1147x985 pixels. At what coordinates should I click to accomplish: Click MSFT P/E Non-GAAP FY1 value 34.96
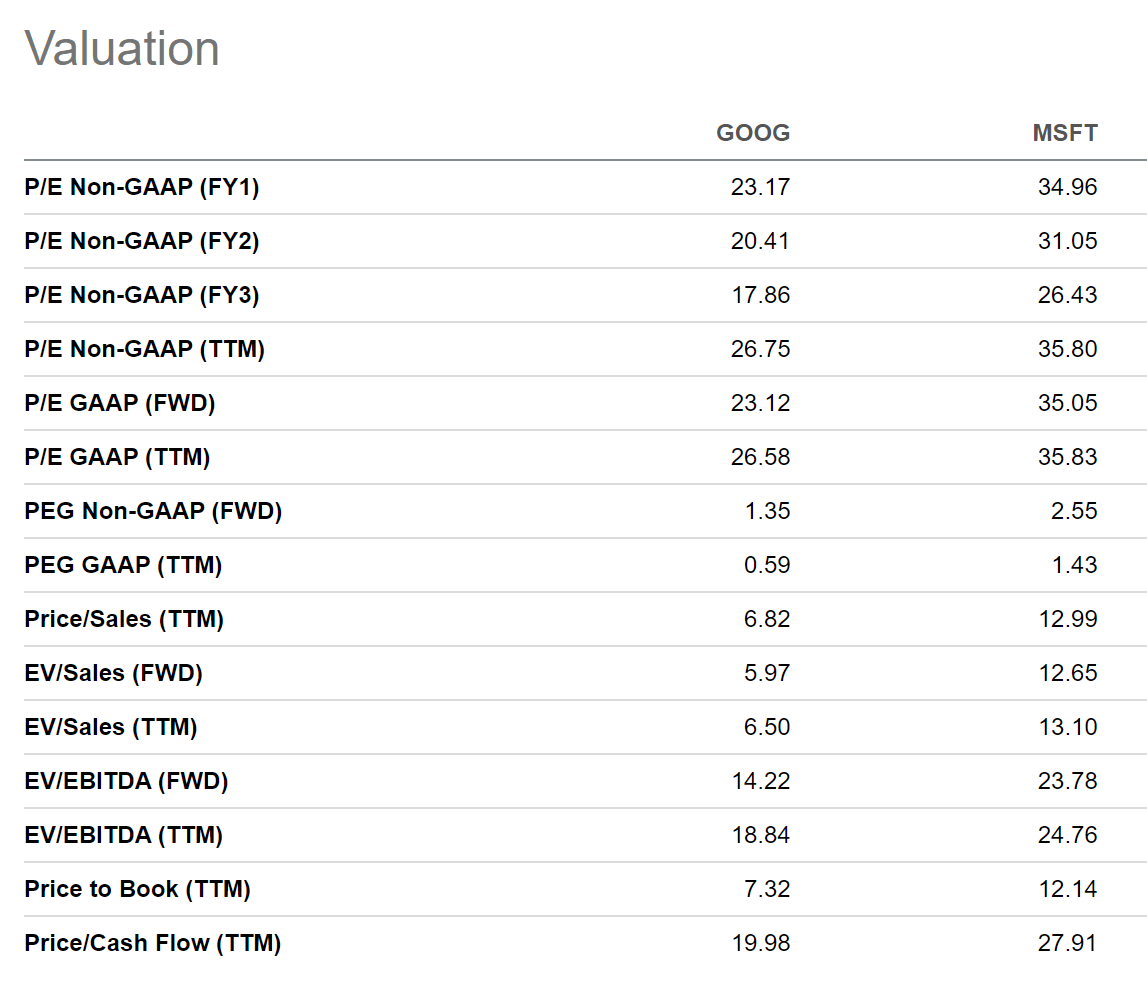coord(1068,187)
